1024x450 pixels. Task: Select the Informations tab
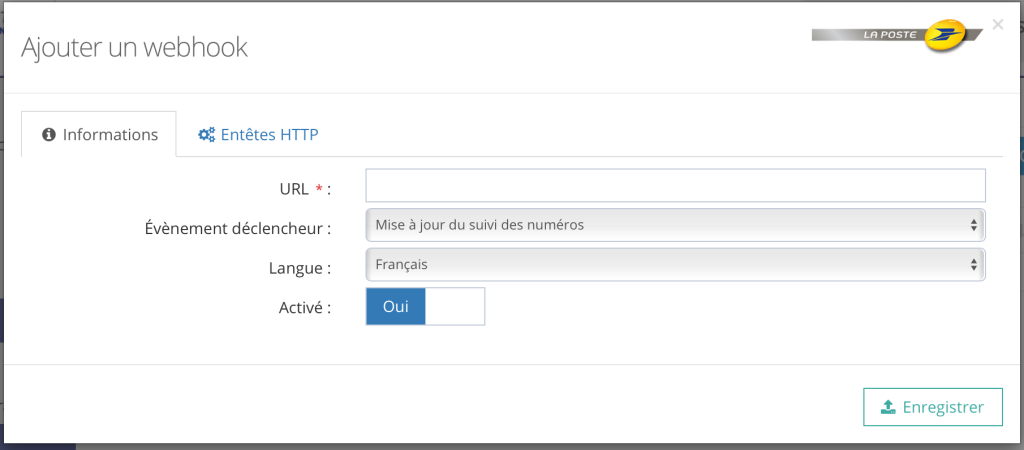pos(99,135)
